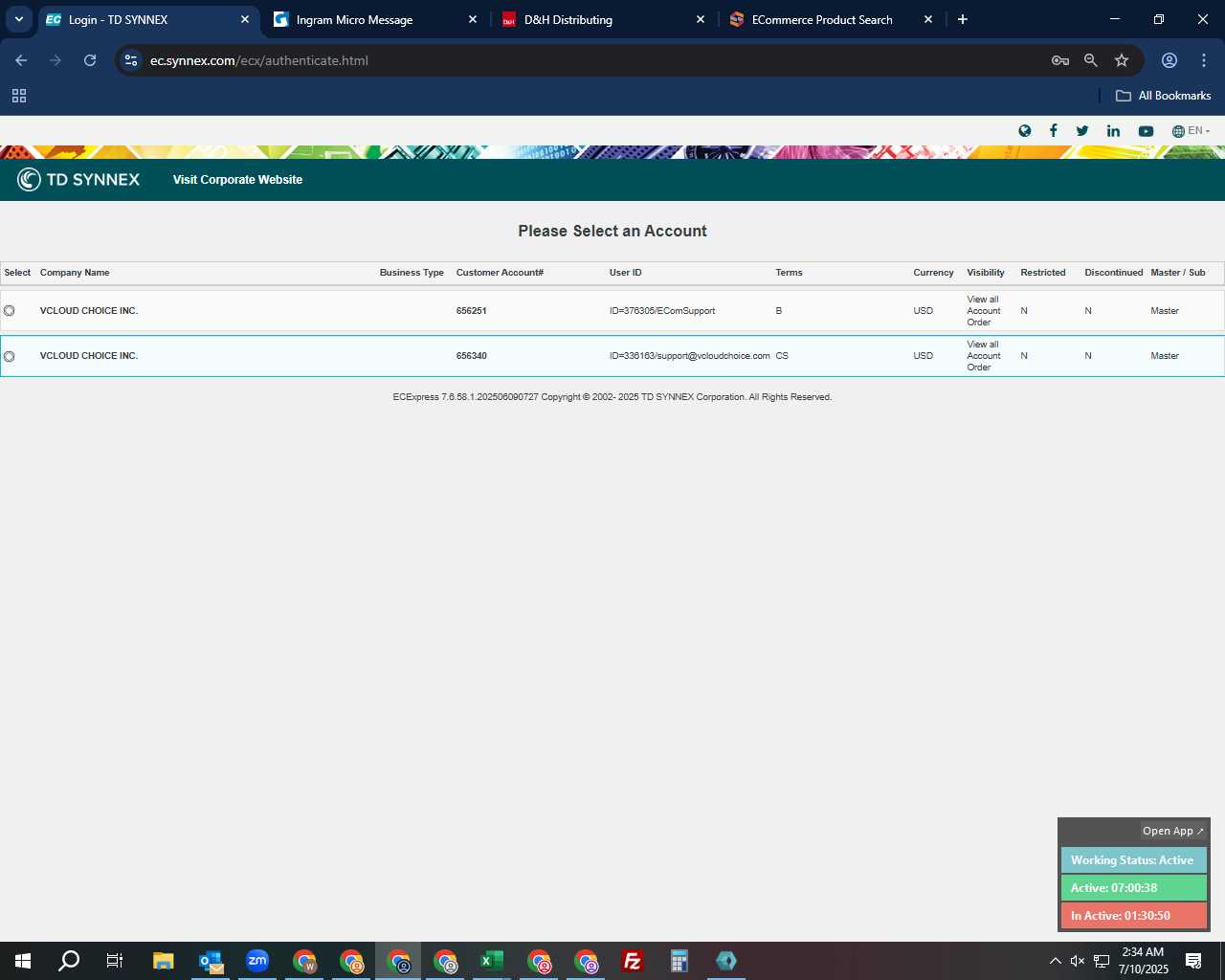Close the D&H Distributing tab
The image size is (1225, 980).
pyautogui.click(x=701, y=19)
